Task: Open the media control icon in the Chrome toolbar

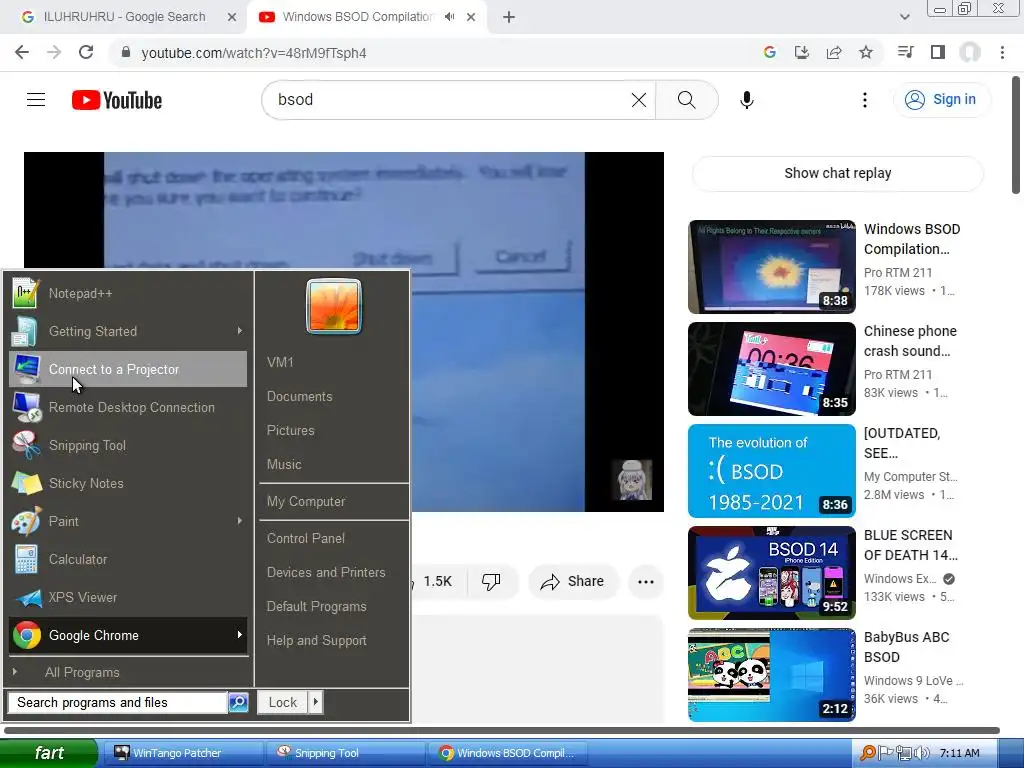Action: 905,52
